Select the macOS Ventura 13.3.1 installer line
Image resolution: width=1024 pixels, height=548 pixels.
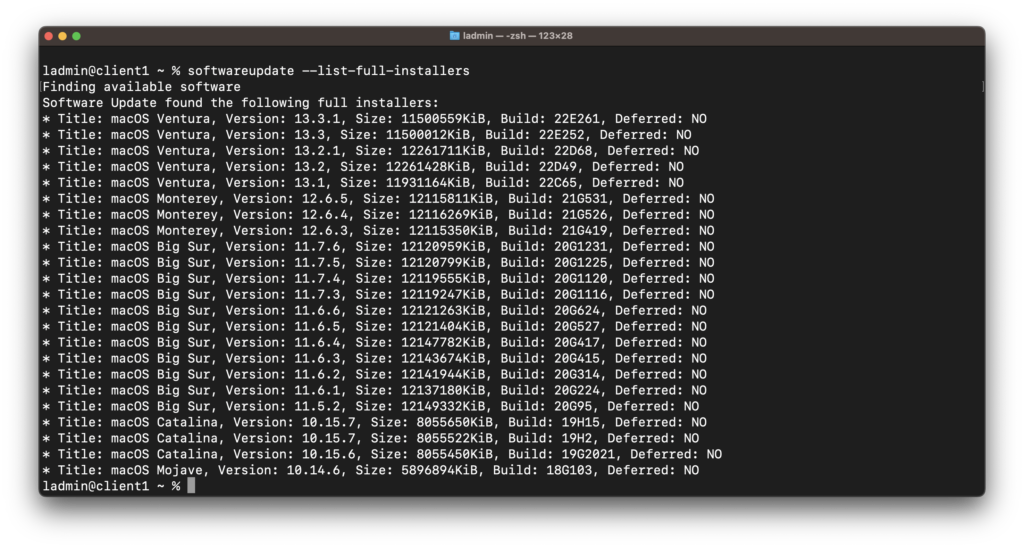pyautogui.click(x=375, y=119)
